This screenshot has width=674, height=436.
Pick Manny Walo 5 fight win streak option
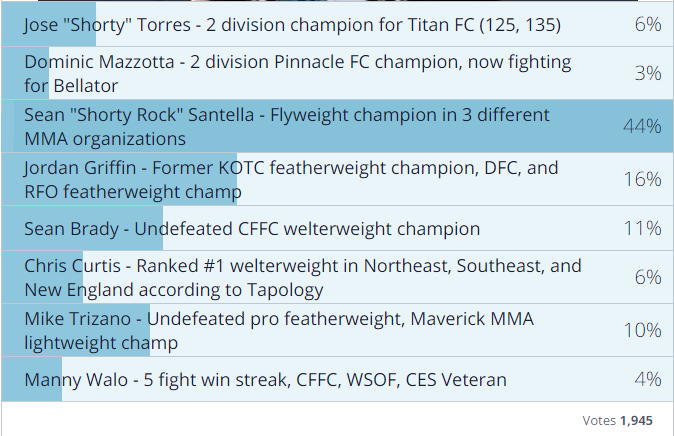pyautogui.click(x=337, y=379)
